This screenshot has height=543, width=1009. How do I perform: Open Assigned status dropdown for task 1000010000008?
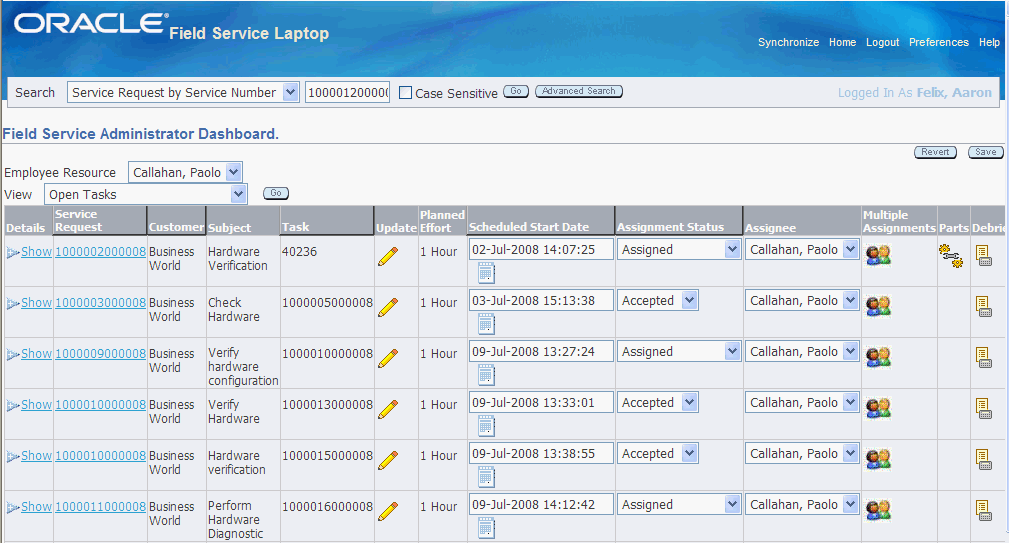point(679,351)
